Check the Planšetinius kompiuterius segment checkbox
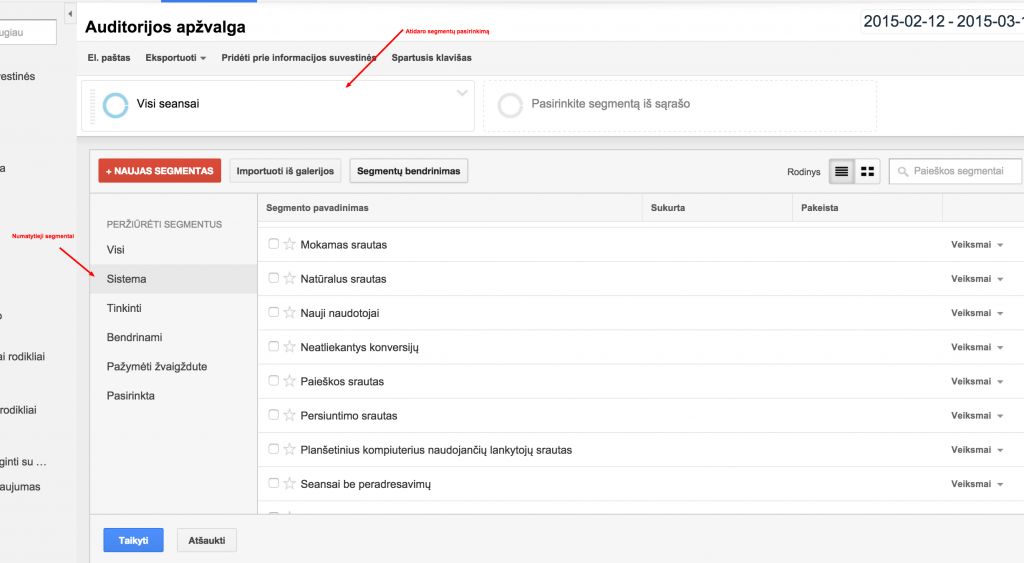1024x563 pixels. 274,449
